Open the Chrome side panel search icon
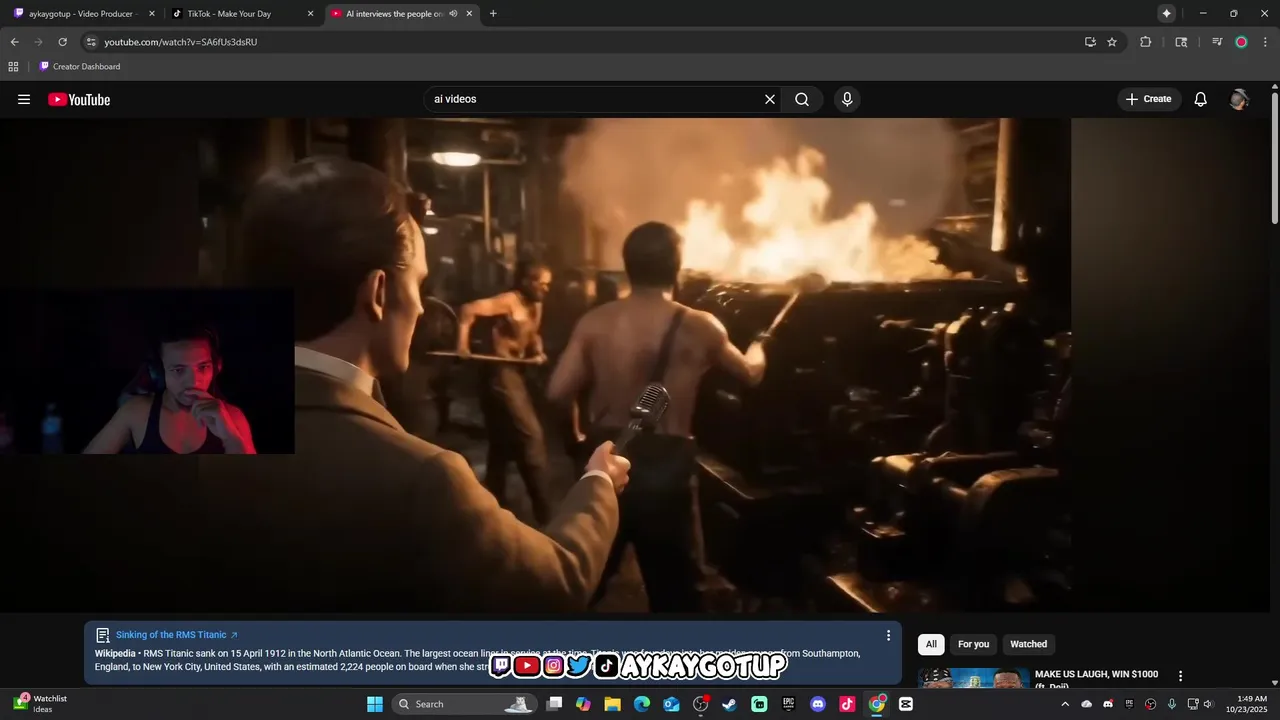1280x720 pixels. 1181,42
